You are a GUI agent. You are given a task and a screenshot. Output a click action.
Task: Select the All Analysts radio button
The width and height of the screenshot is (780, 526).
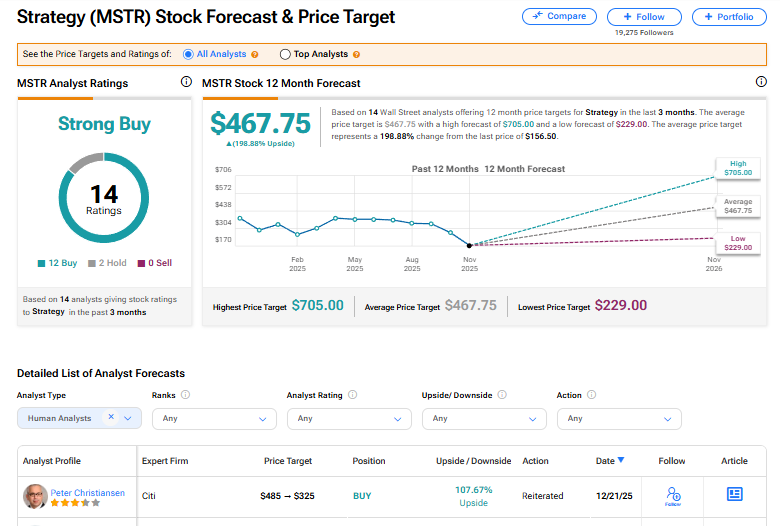point(189,54)
